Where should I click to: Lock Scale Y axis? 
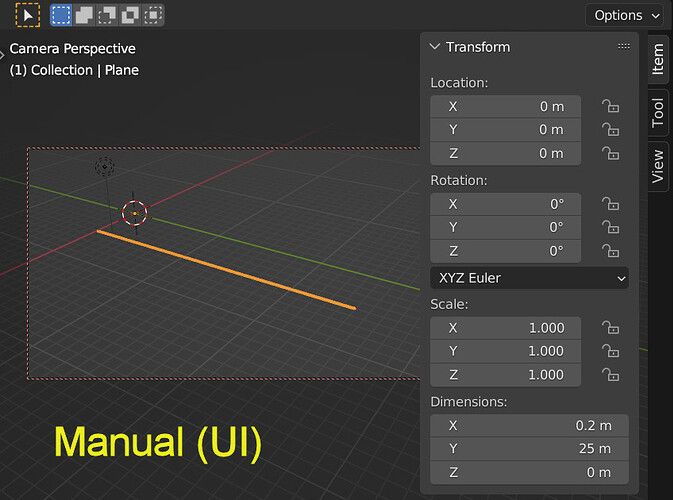tap(610, 351)
